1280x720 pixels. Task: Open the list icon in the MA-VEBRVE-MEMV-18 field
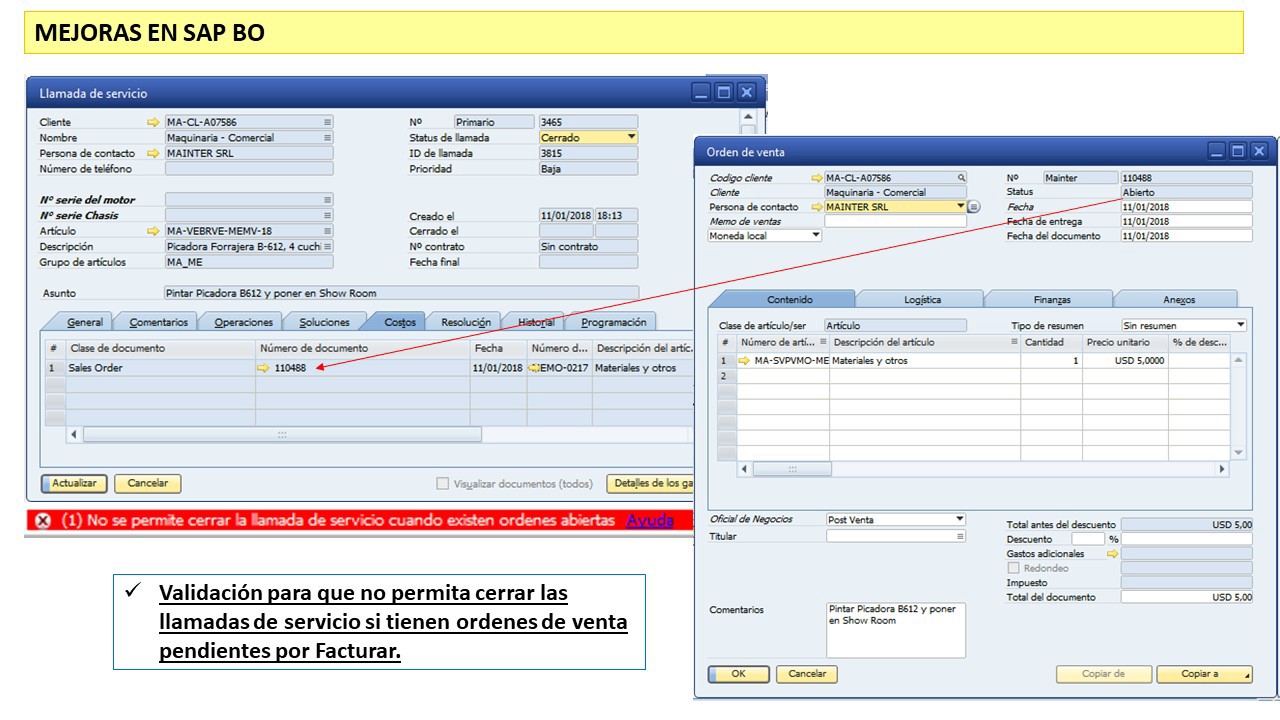pos(327,231)
